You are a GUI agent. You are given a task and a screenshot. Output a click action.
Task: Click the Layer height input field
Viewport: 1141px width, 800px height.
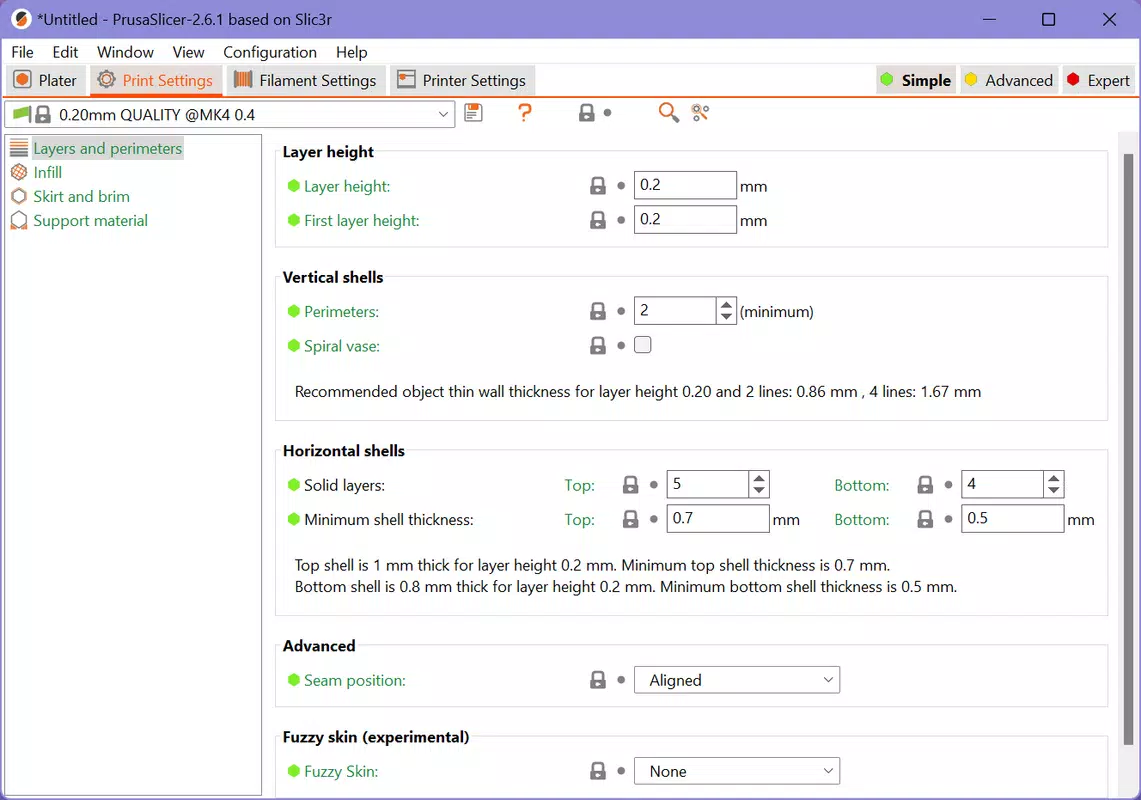[x=685, y=185]
